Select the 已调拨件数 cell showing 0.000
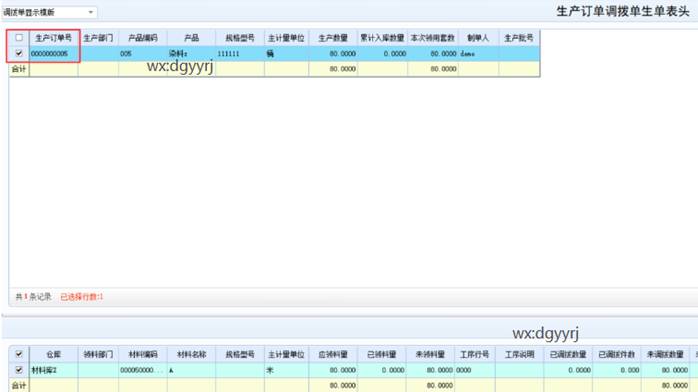Viewport: 698px width, 392px height. [617, 370]
